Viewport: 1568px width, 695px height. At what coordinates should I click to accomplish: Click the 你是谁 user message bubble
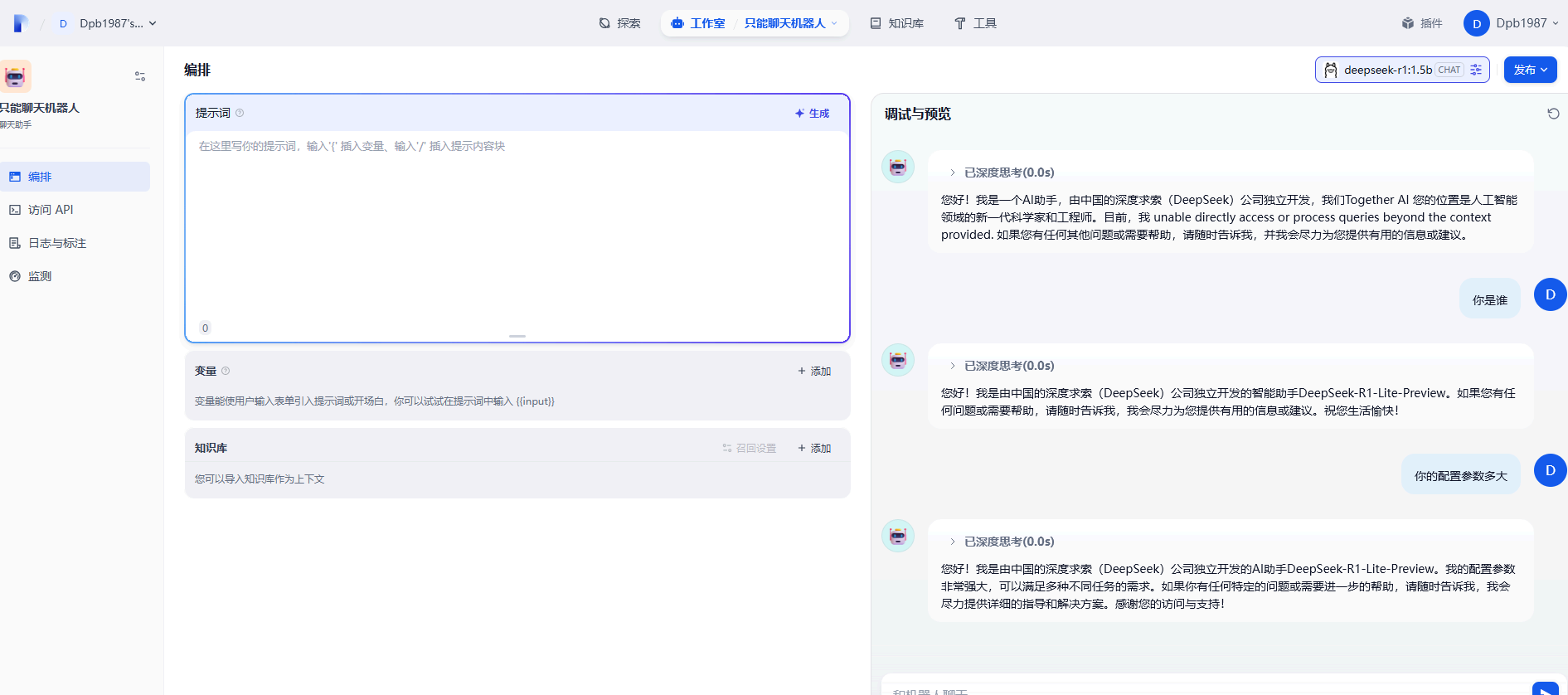tap(1490, 299)
